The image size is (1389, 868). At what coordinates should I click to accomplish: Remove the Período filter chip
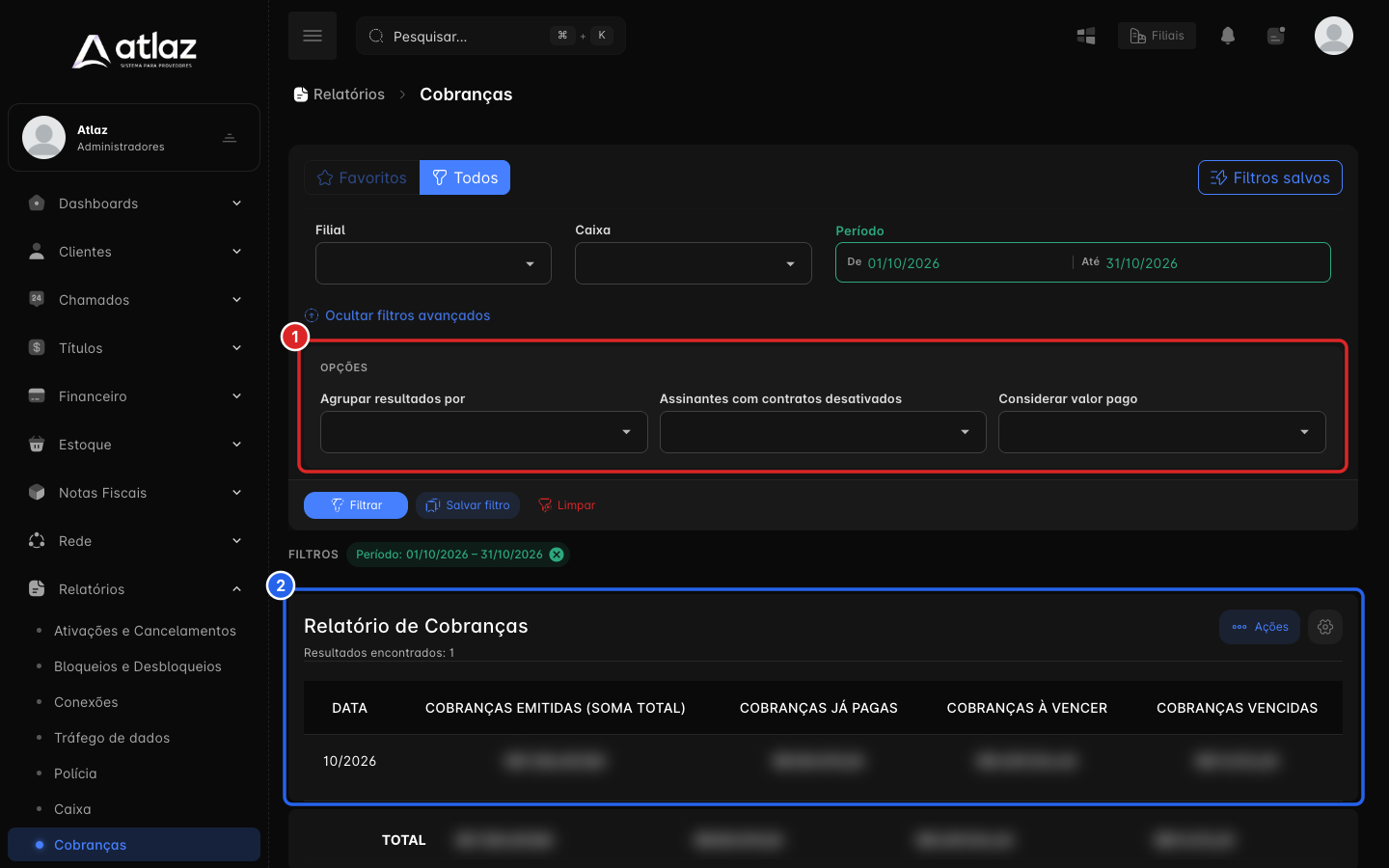point(557,555)
